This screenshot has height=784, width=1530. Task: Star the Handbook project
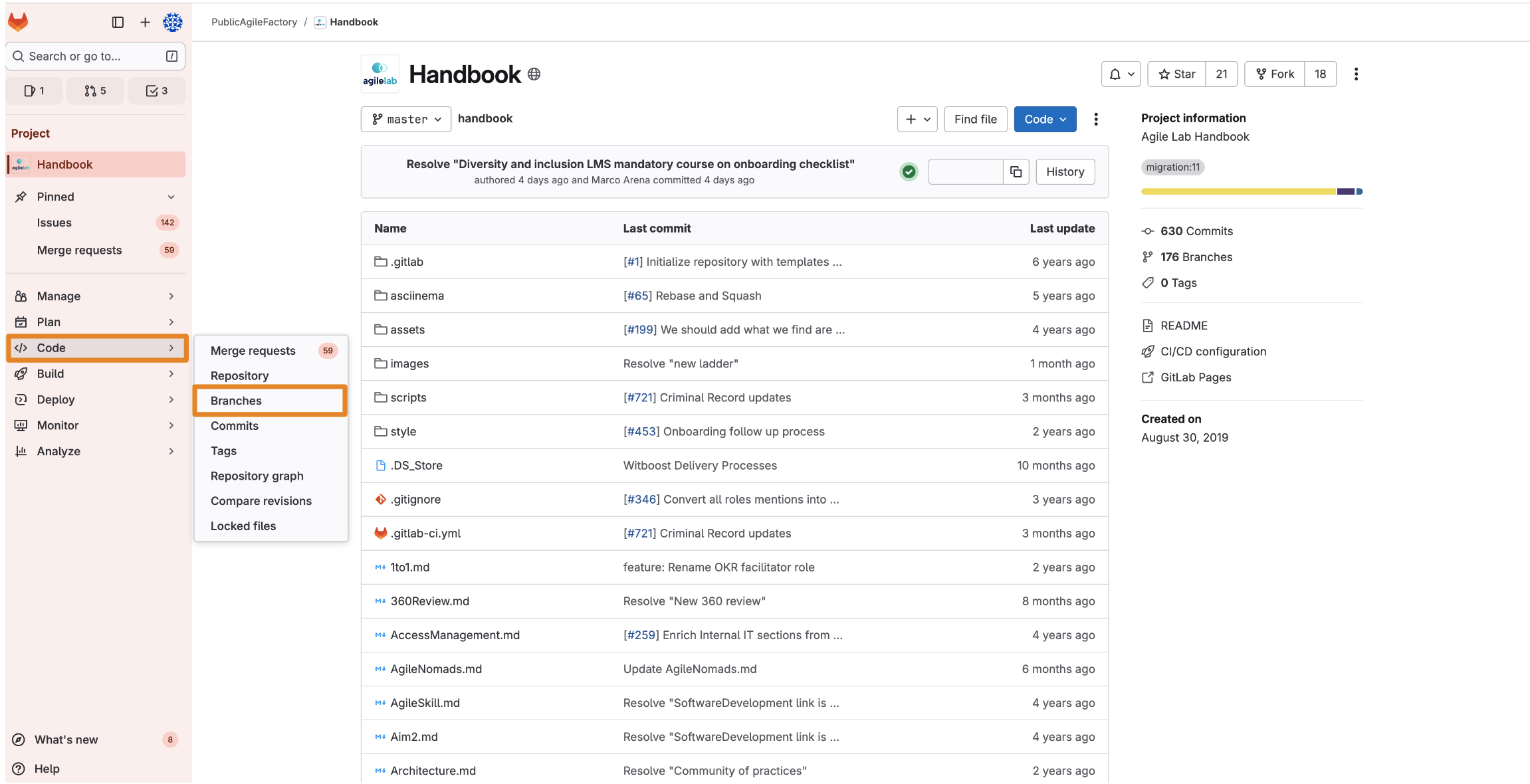[x=1176, y=74]
